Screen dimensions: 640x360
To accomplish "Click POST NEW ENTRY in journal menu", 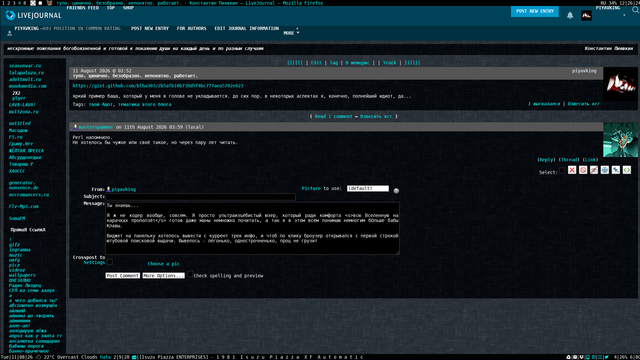I will 150,29.
